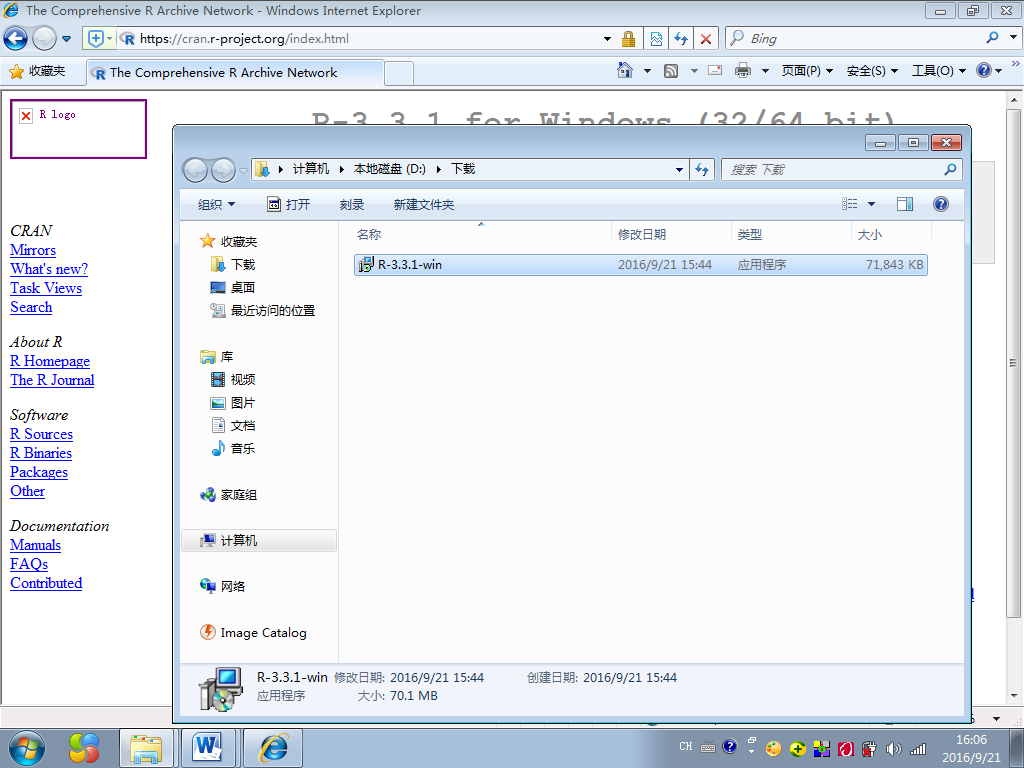Click the RSS feeds icon in IE
The image size is (1024, 768).
[671, 71]
